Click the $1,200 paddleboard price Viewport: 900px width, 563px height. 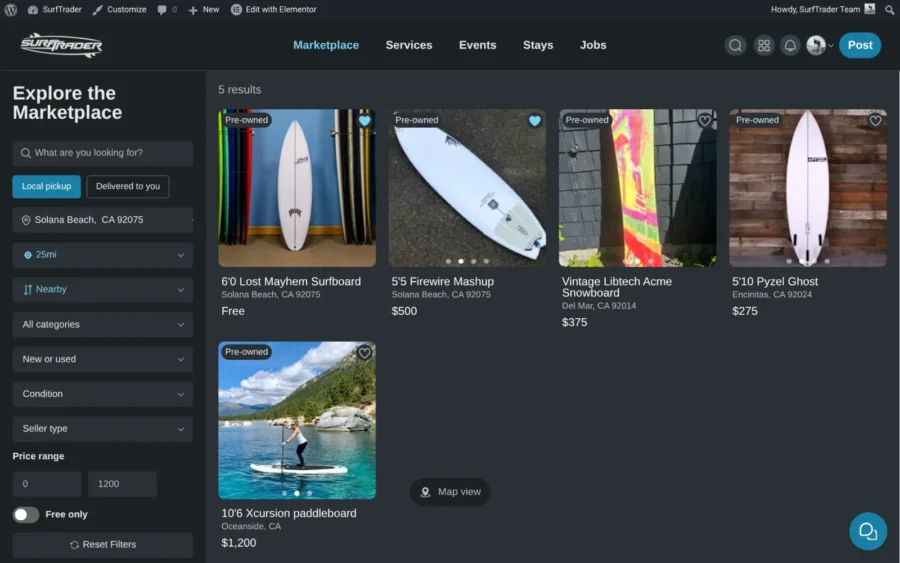point(239,543)
